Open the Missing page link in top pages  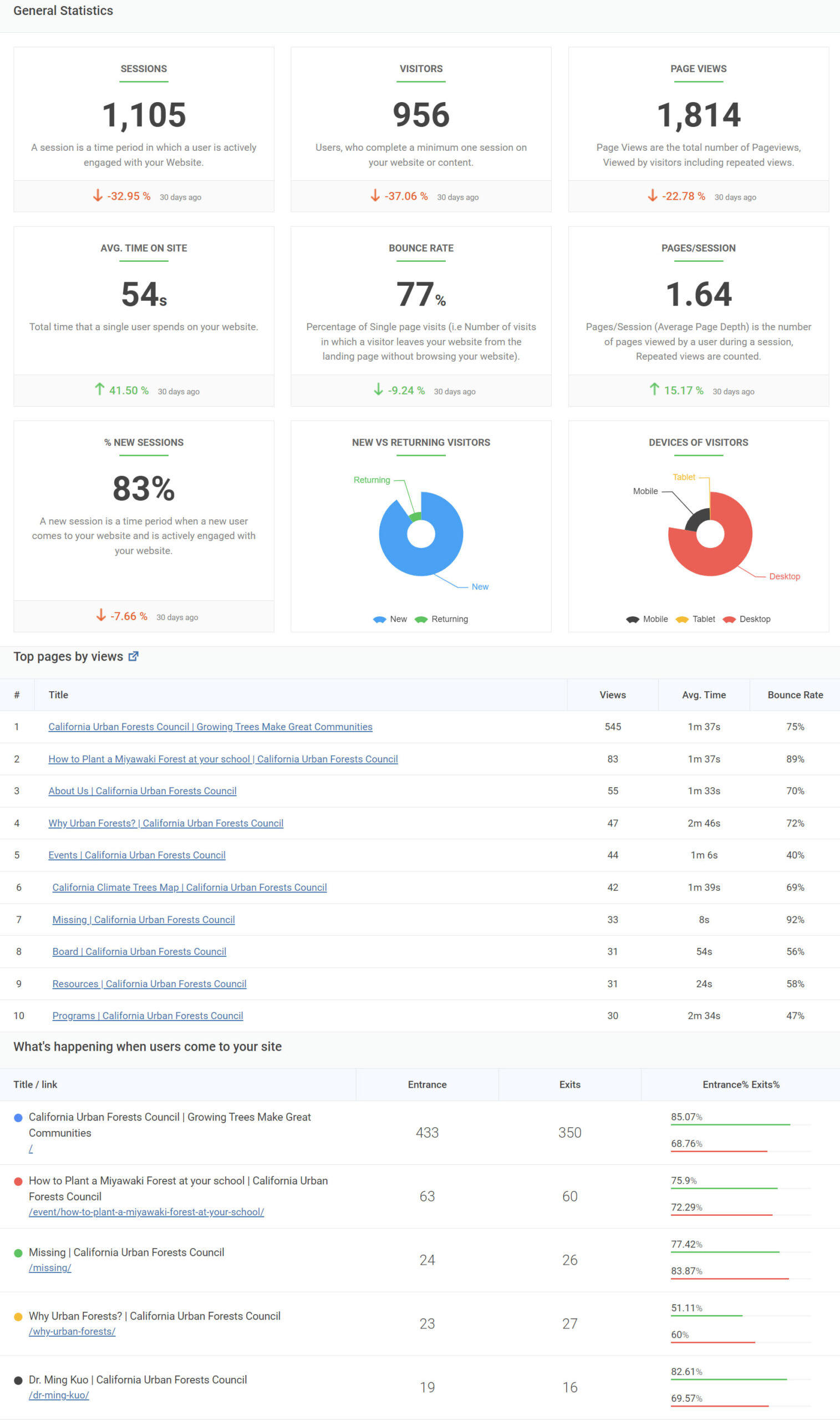pos(143,920)
